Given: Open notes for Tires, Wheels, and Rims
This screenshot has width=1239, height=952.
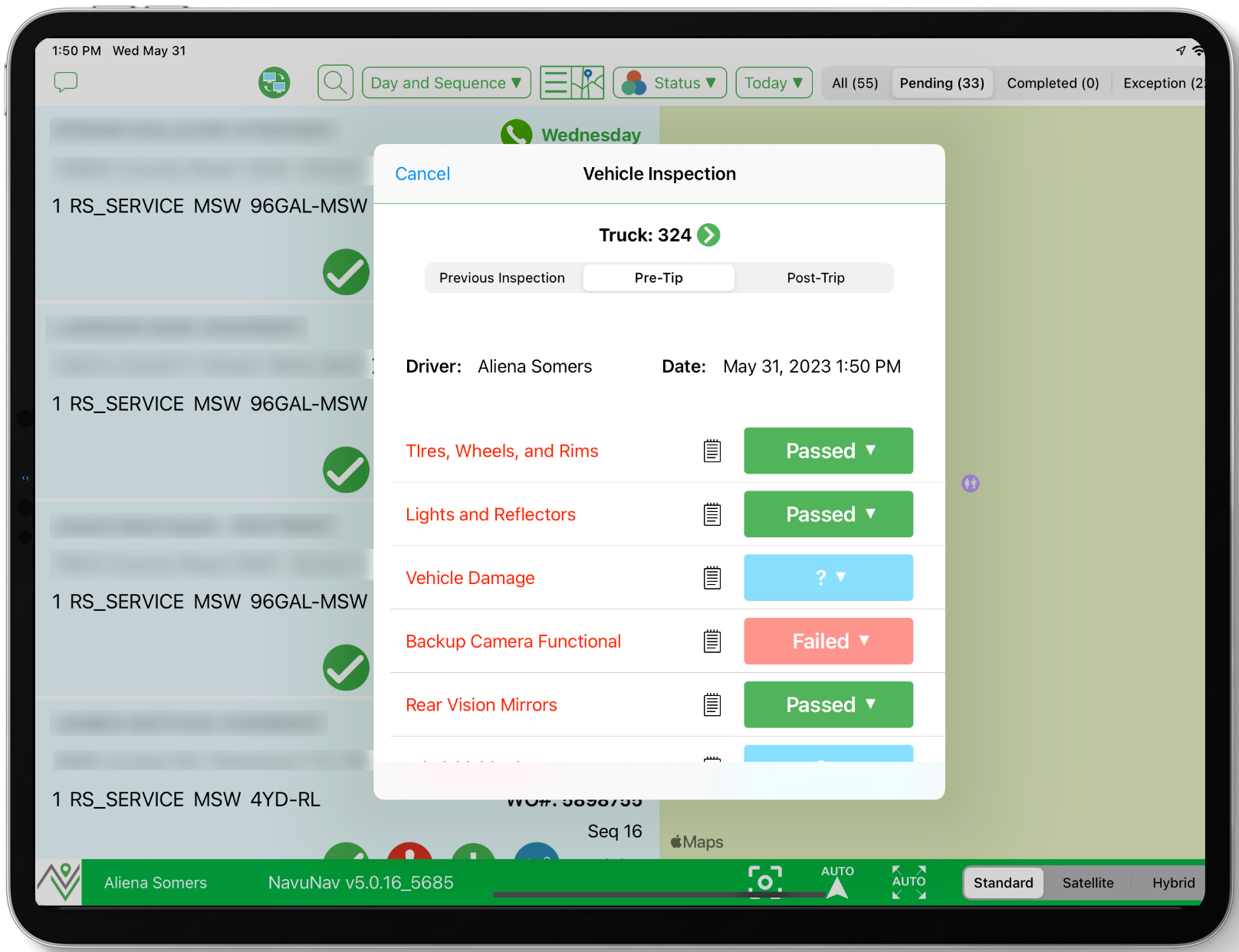Looking at the screenshot, I should click(x=712, y=451).
